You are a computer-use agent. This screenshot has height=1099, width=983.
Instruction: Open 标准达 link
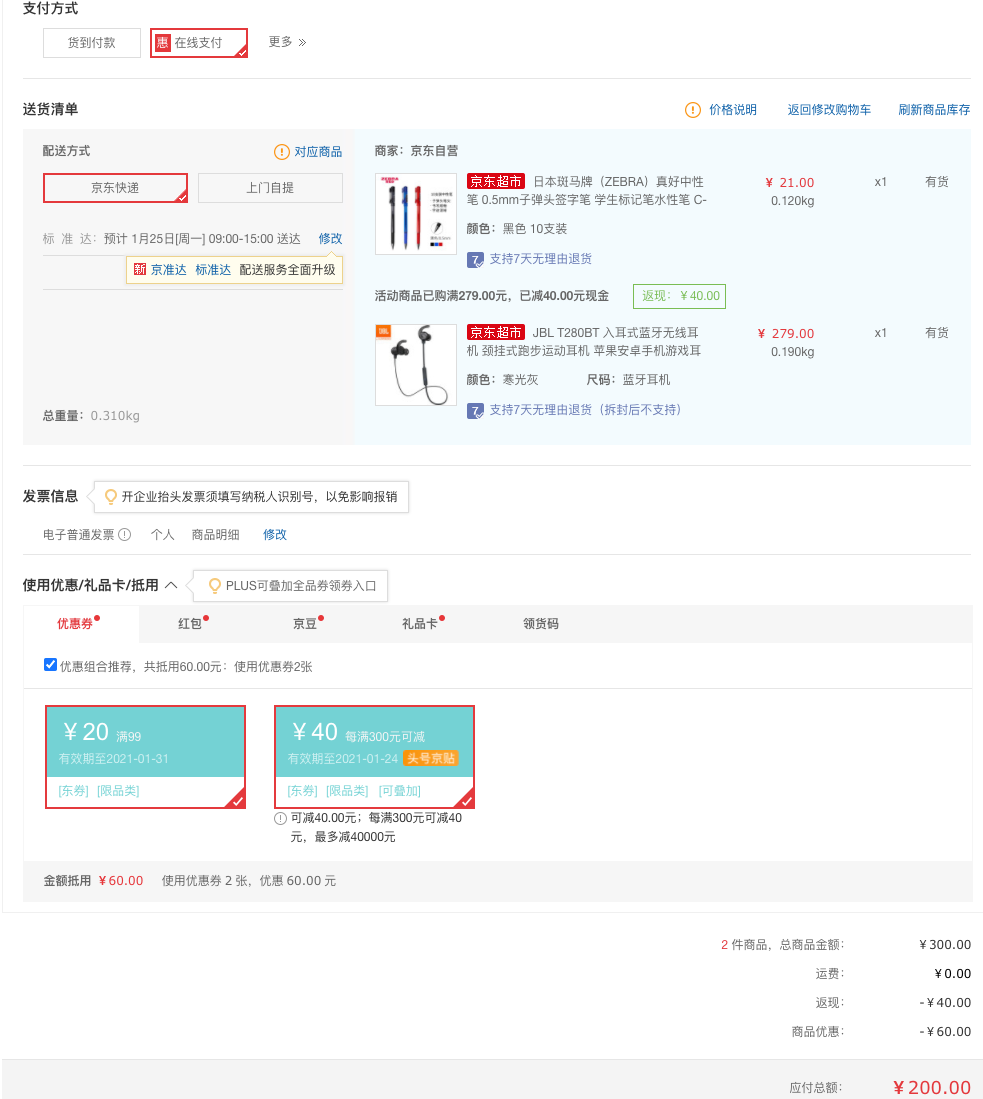point(213,270)
